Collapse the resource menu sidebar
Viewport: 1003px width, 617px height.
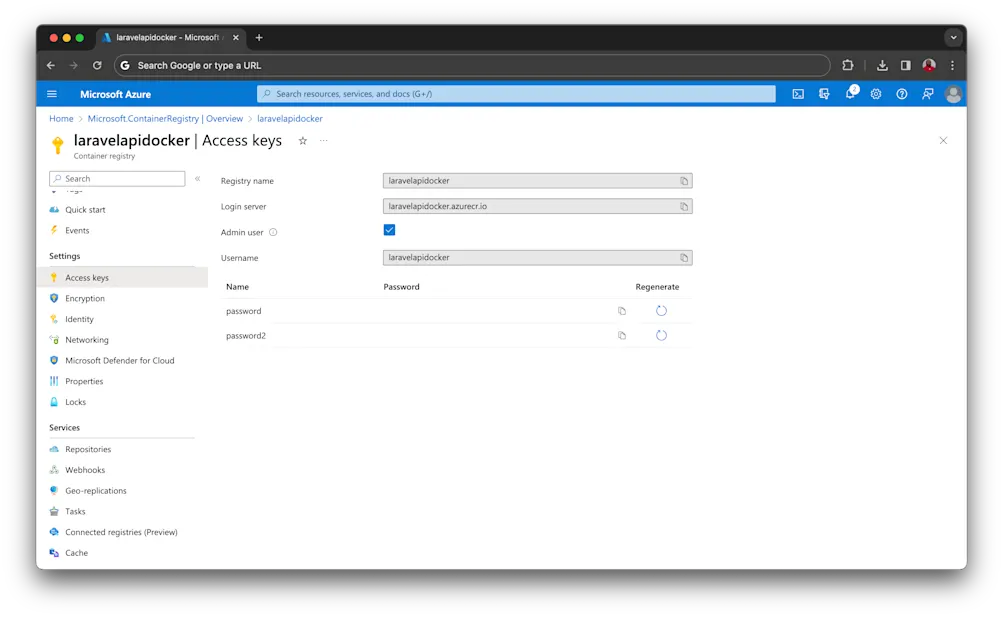click(x=196, y=178)
